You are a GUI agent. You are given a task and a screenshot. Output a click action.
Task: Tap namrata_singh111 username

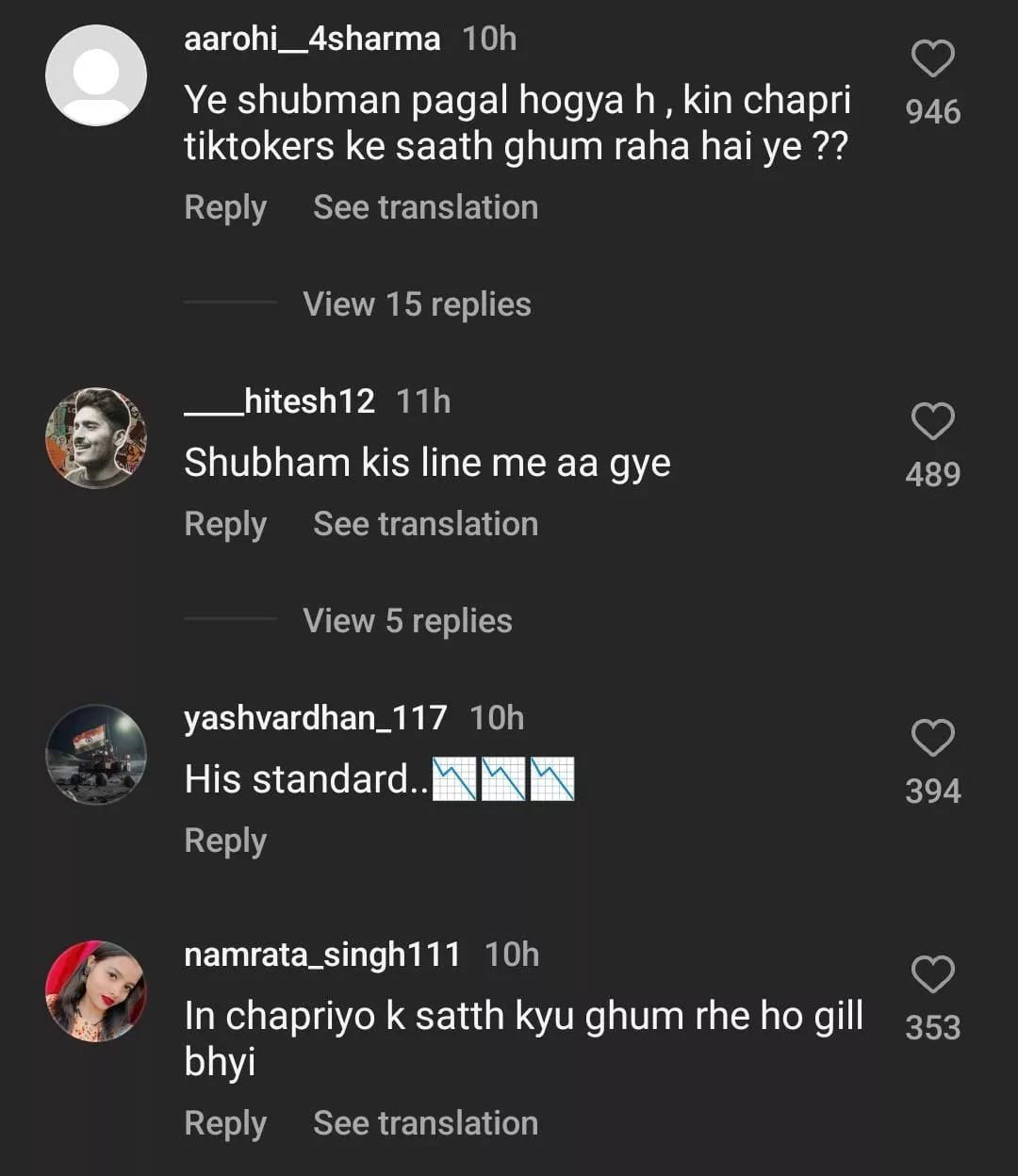point(322,955)
